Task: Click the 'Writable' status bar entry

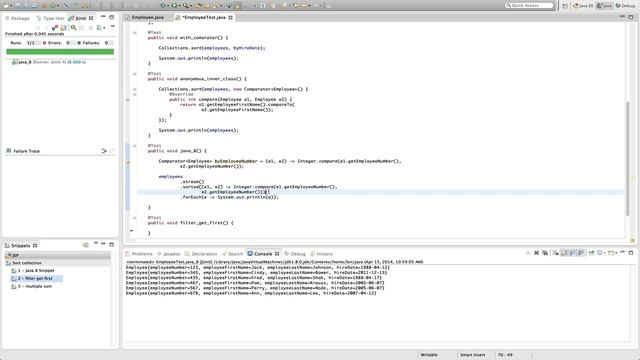Action: click(x=429, y=355)
